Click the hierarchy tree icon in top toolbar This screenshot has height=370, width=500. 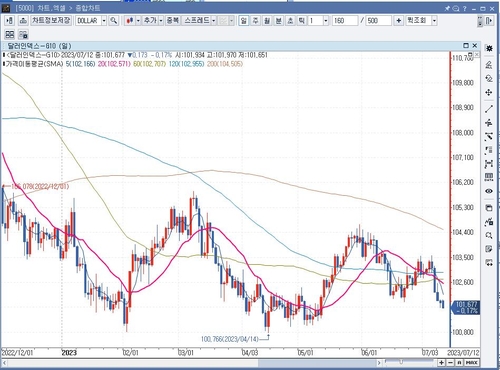(x=23, y=21)
